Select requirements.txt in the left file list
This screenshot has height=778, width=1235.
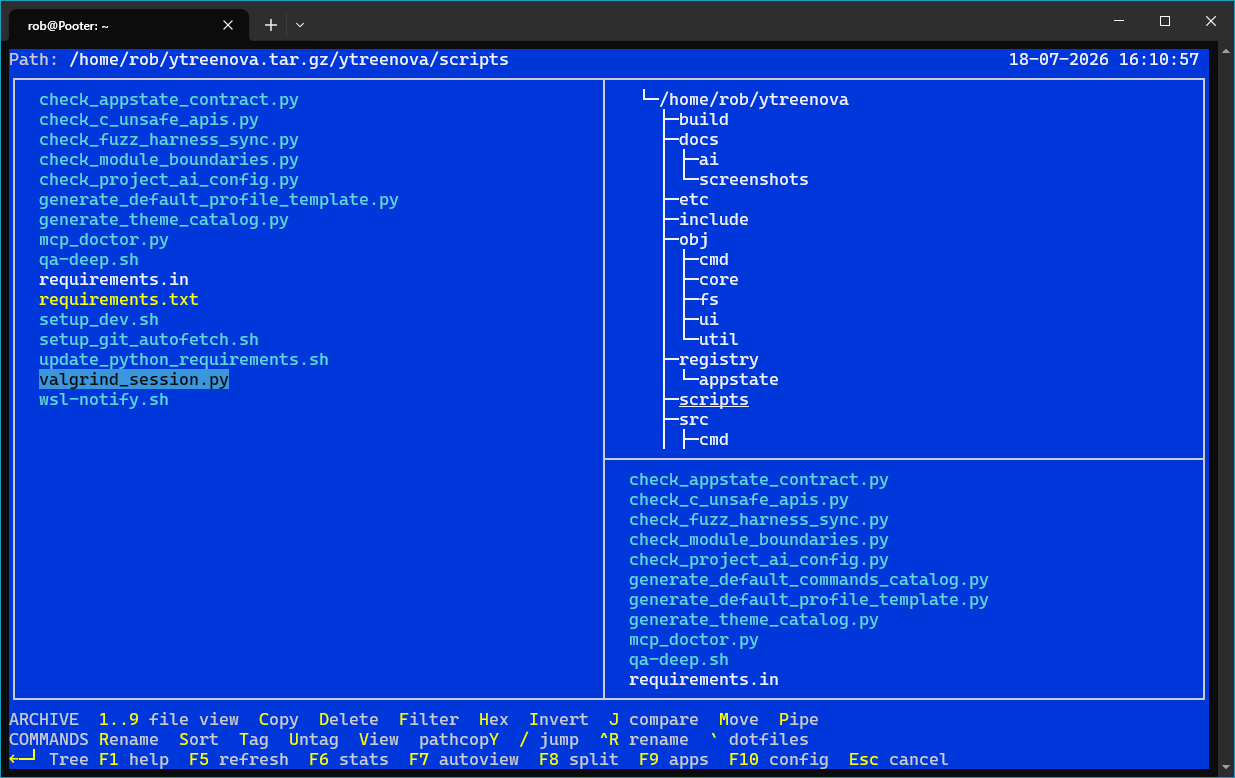click(x=119, y=300)
